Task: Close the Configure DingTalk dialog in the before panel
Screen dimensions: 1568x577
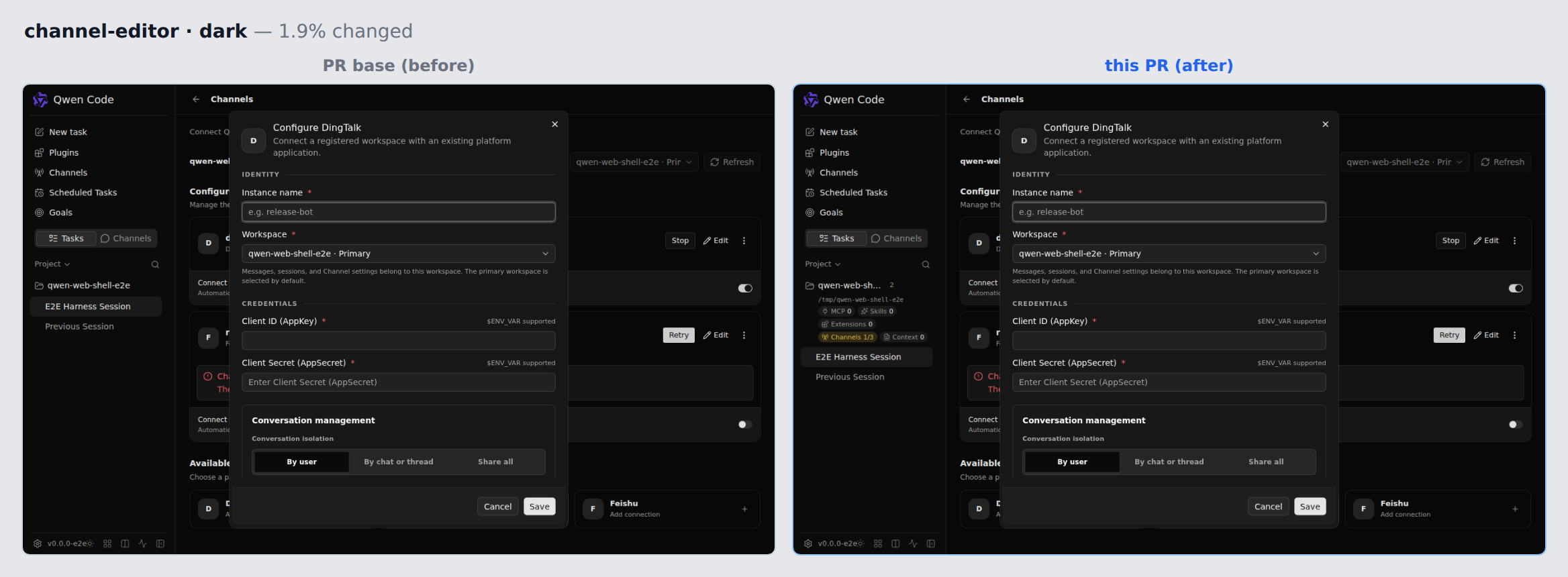Action: click(555, 124)
